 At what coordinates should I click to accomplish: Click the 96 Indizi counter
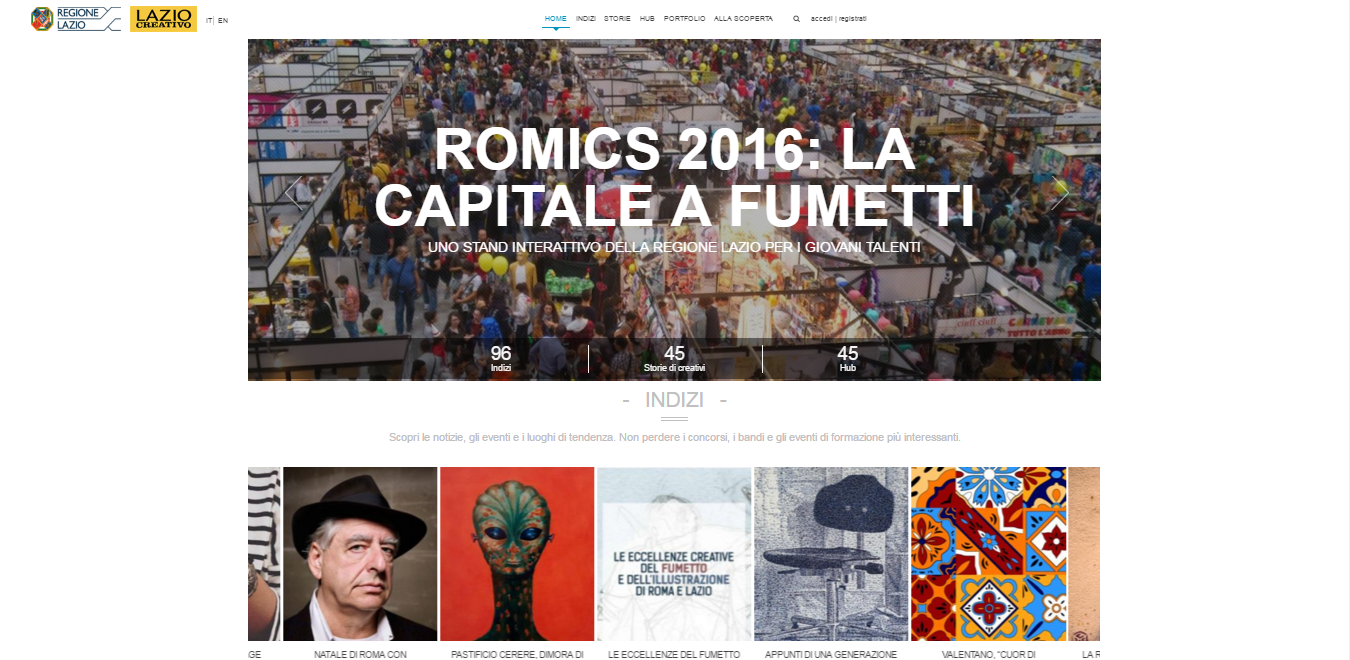pos(501,359)
